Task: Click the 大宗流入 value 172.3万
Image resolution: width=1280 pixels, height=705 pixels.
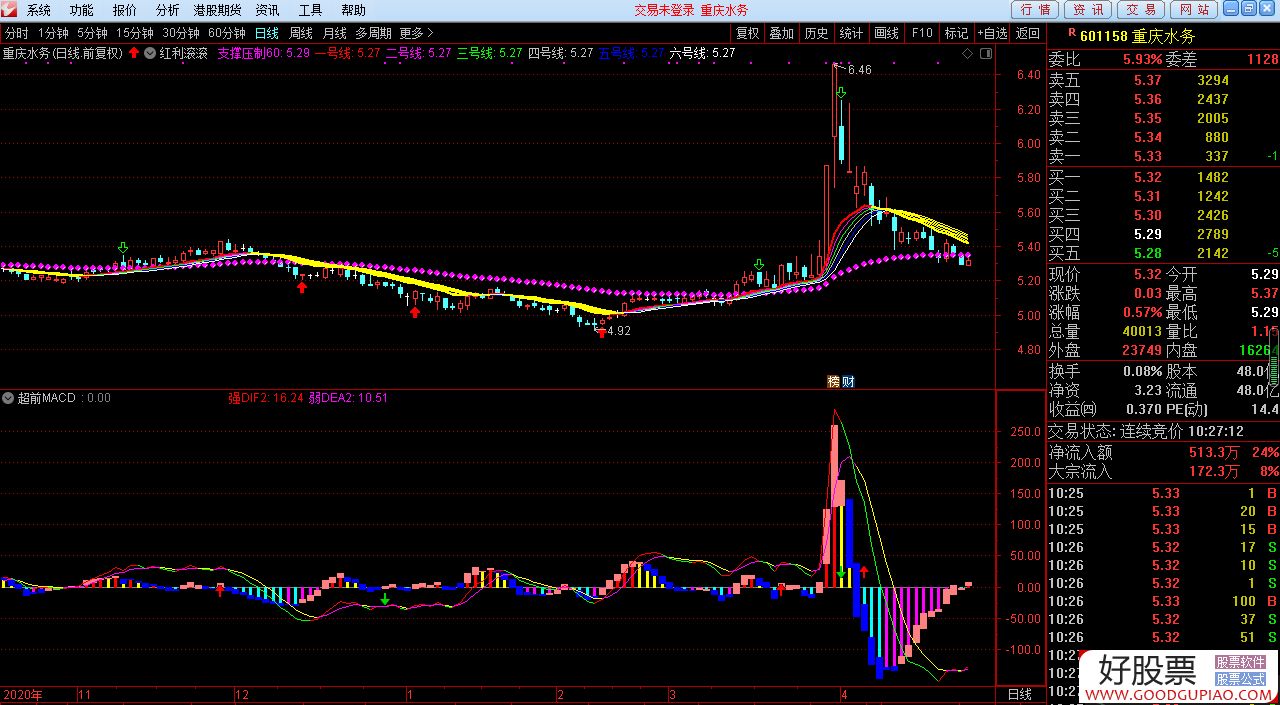Action: point(1214,471)
